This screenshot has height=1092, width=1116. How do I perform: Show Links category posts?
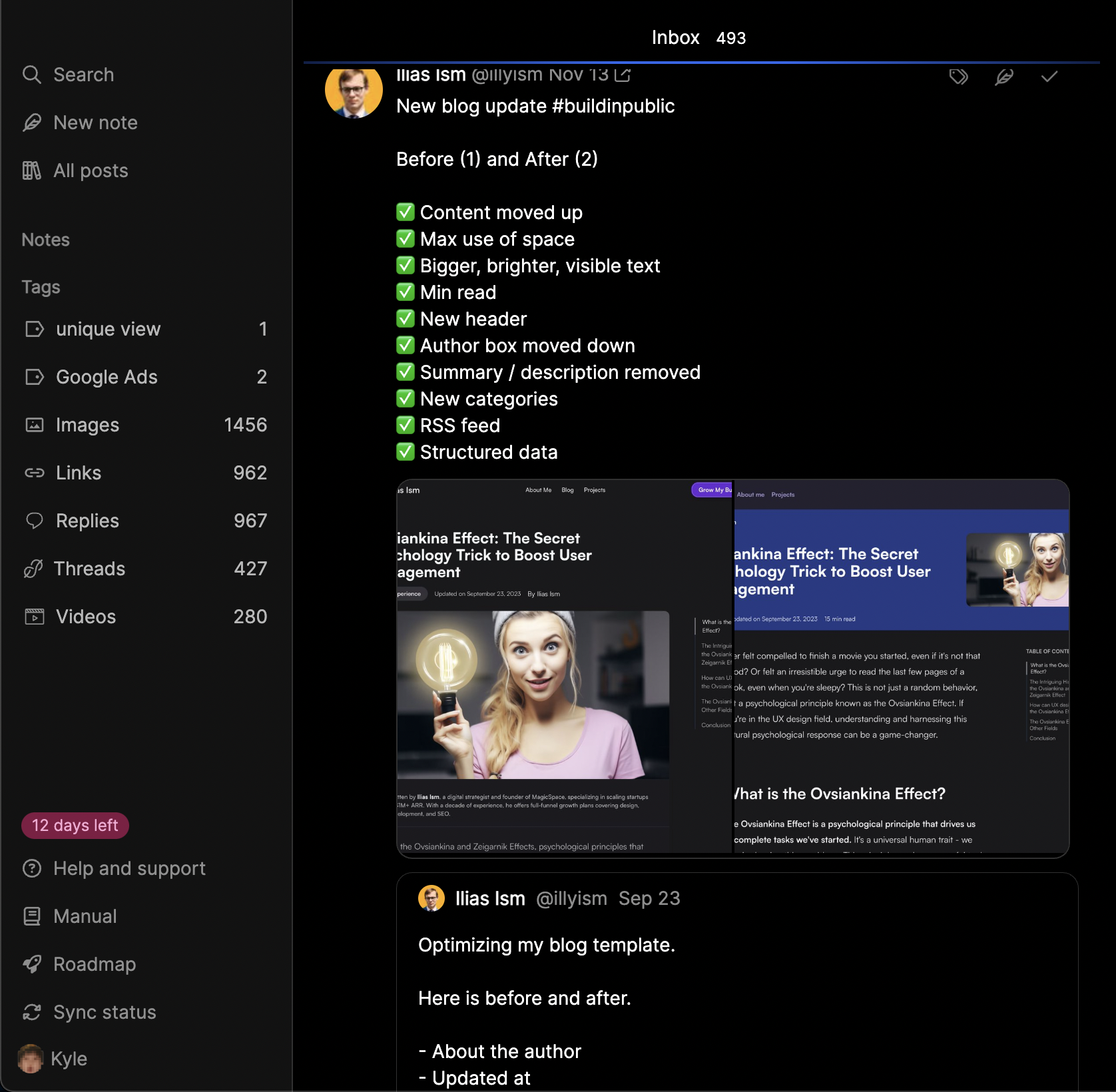(x=78, y=473)
